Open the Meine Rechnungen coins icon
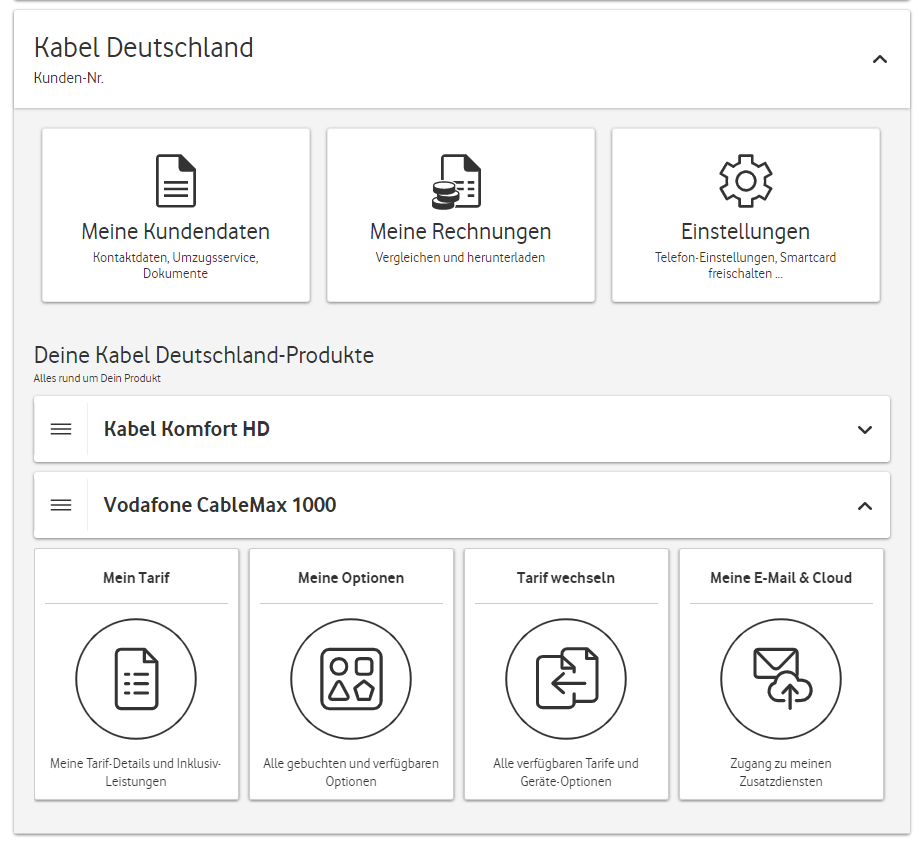 457,181
